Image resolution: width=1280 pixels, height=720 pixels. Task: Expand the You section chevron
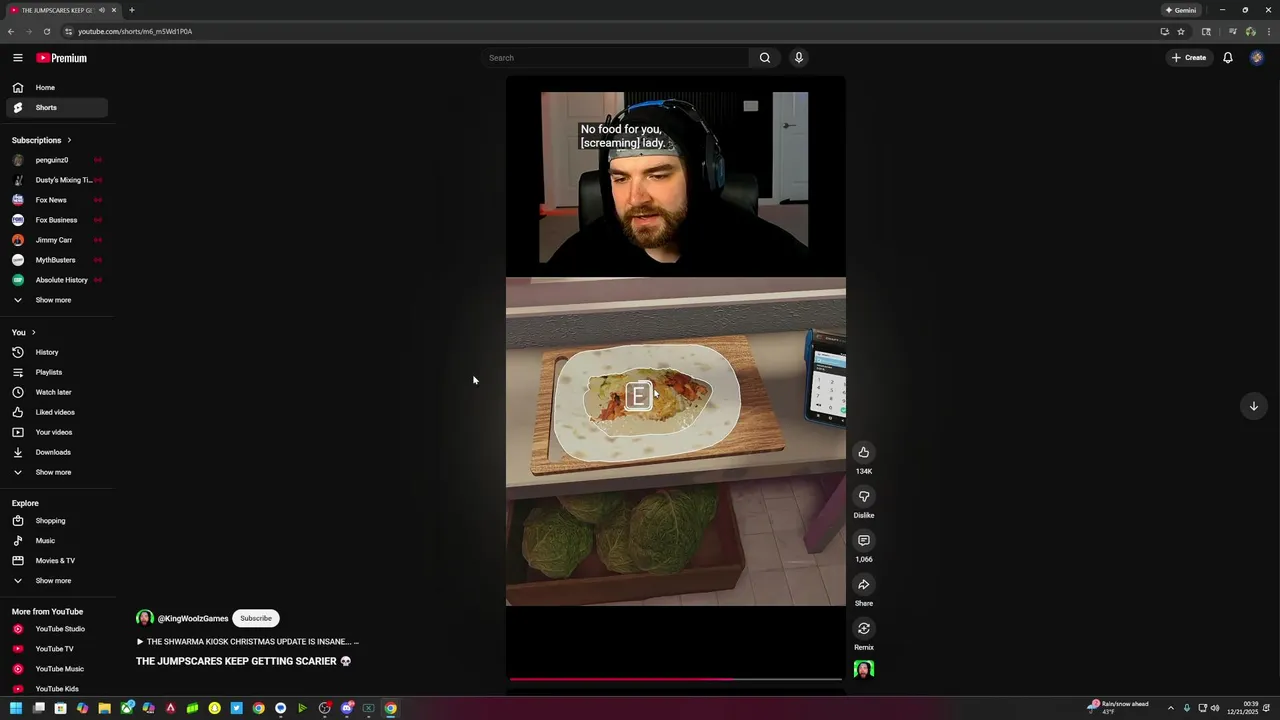point(33,332)
